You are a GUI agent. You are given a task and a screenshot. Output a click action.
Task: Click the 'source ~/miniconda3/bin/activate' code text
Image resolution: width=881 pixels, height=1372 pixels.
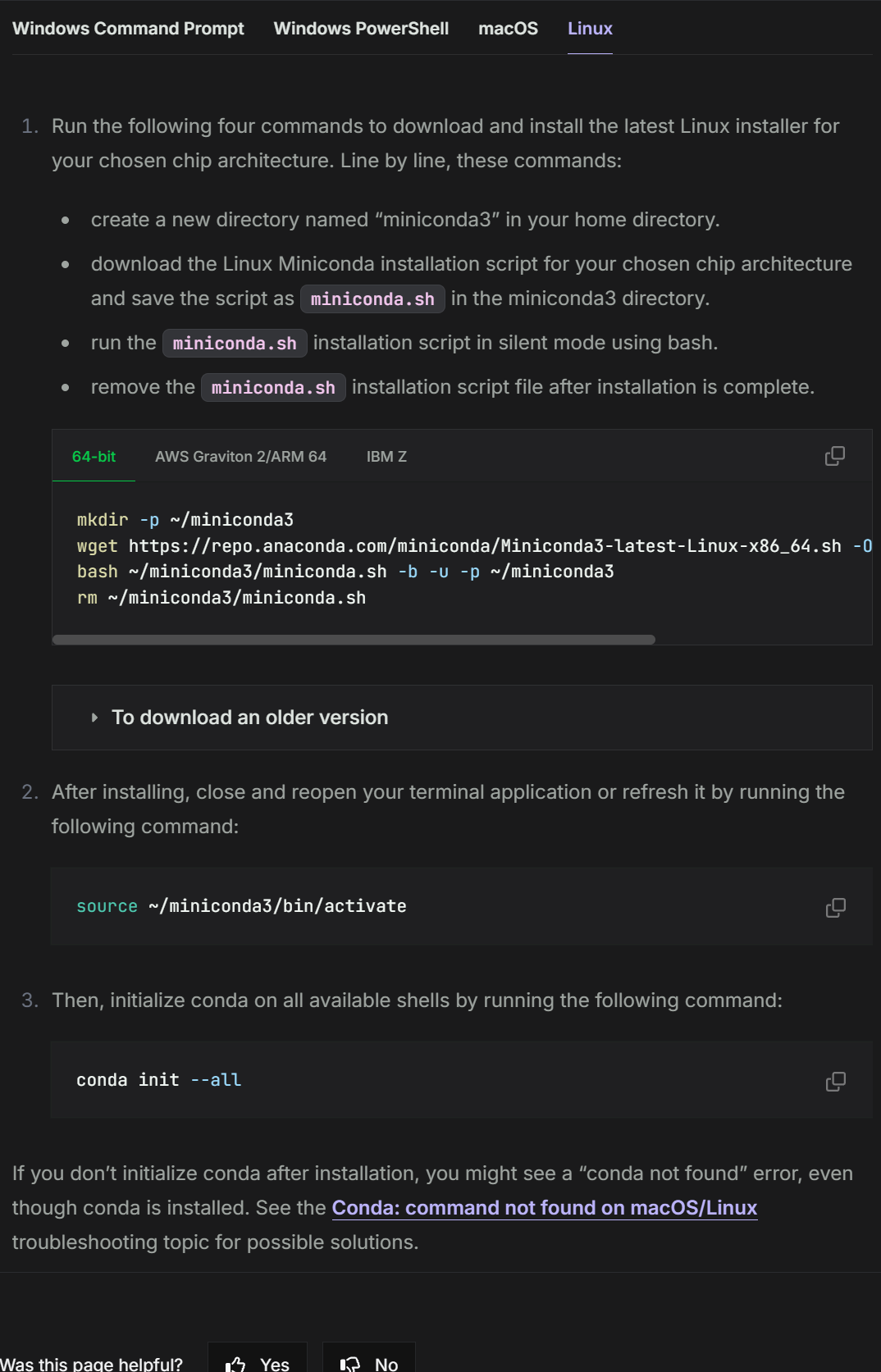241,906
